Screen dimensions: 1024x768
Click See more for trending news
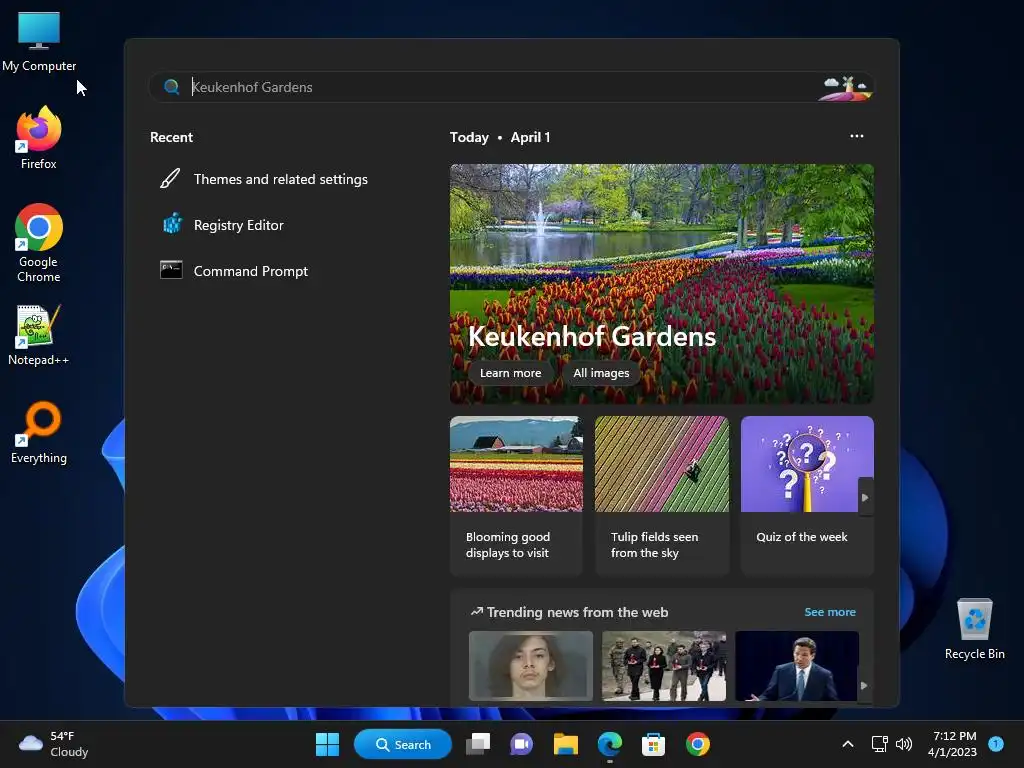(830, 612)
